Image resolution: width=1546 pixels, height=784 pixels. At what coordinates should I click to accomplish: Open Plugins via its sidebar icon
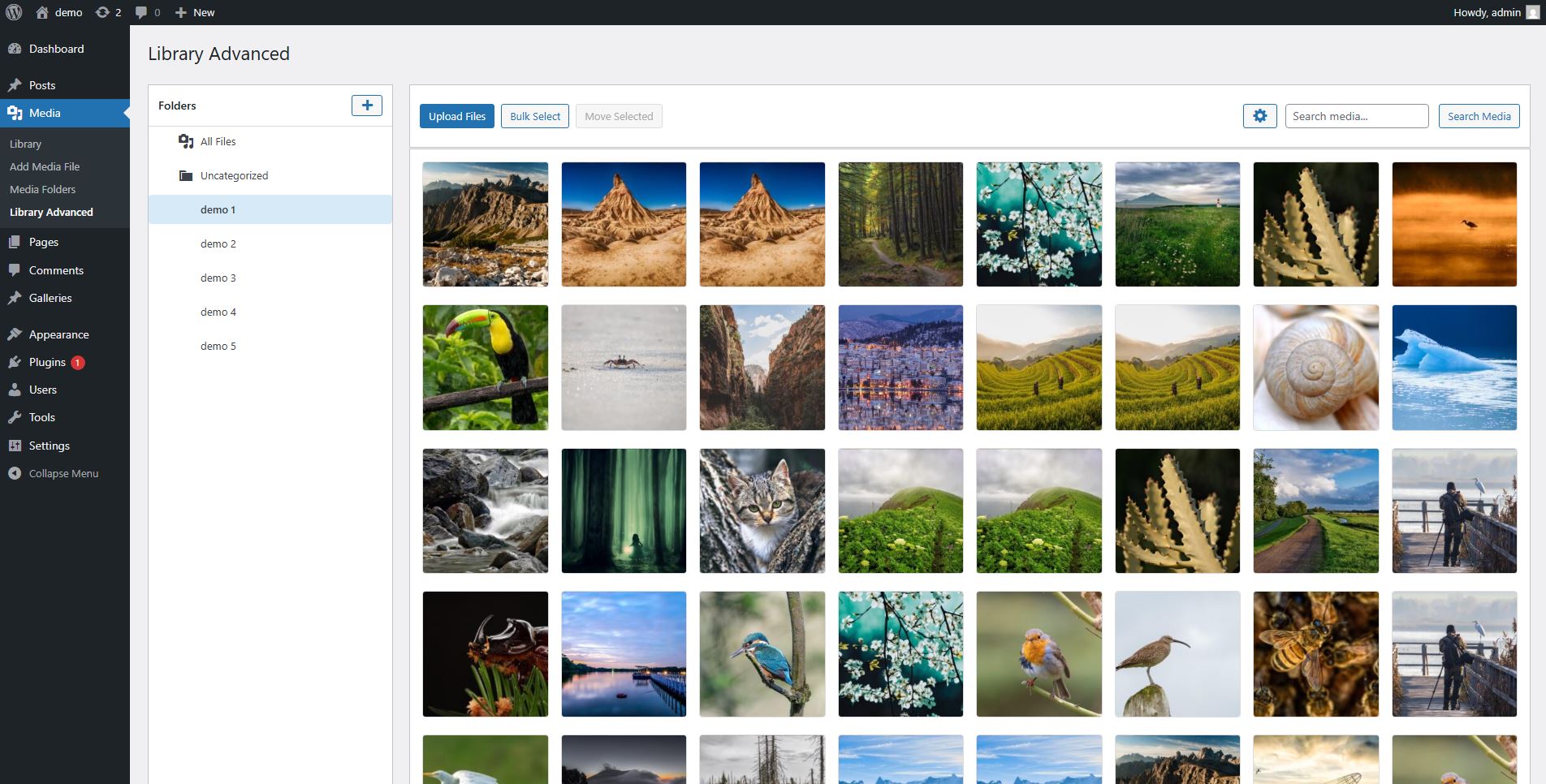click(x=15, y=362)
